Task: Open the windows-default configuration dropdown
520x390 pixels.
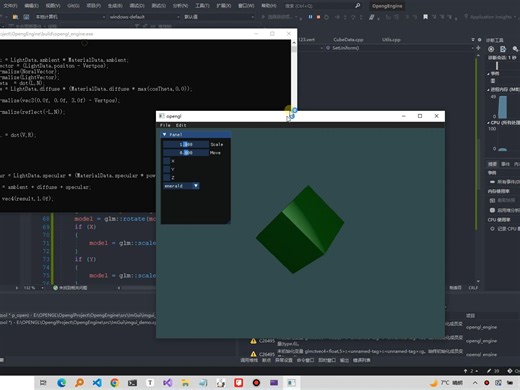Action: click(x=144, y=17)
